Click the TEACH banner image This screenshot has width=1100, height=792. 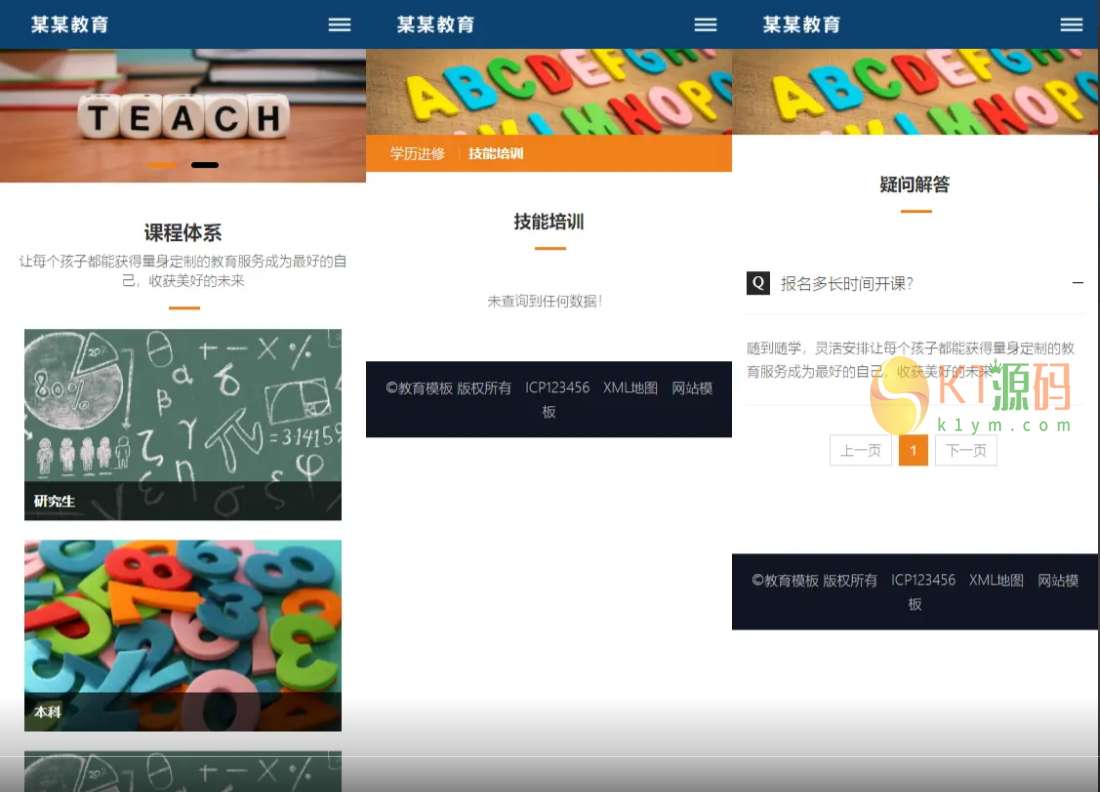point(182,116)
